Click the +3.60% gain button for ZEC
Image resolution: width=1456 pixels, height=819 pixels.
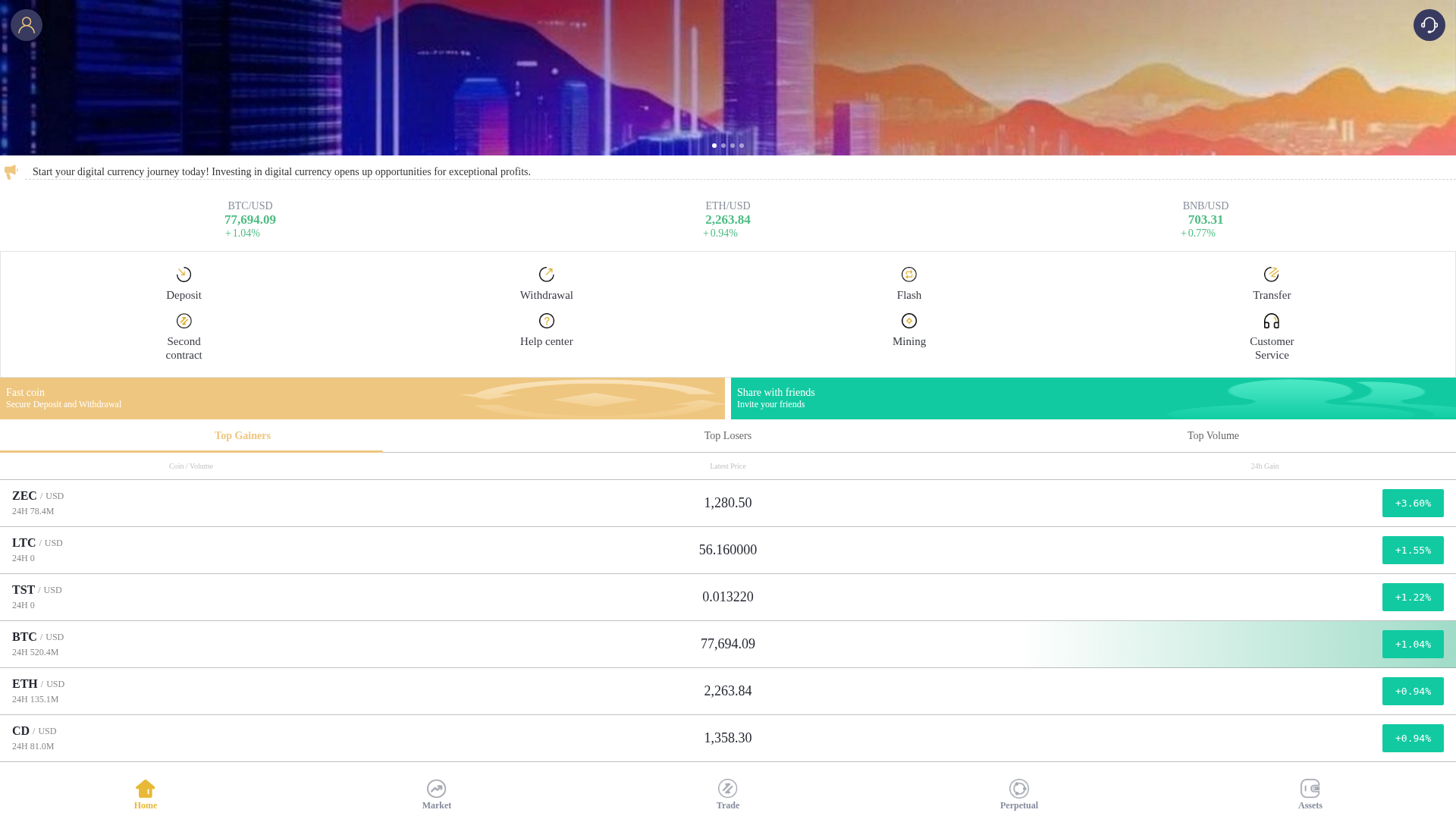point(1413,504)
